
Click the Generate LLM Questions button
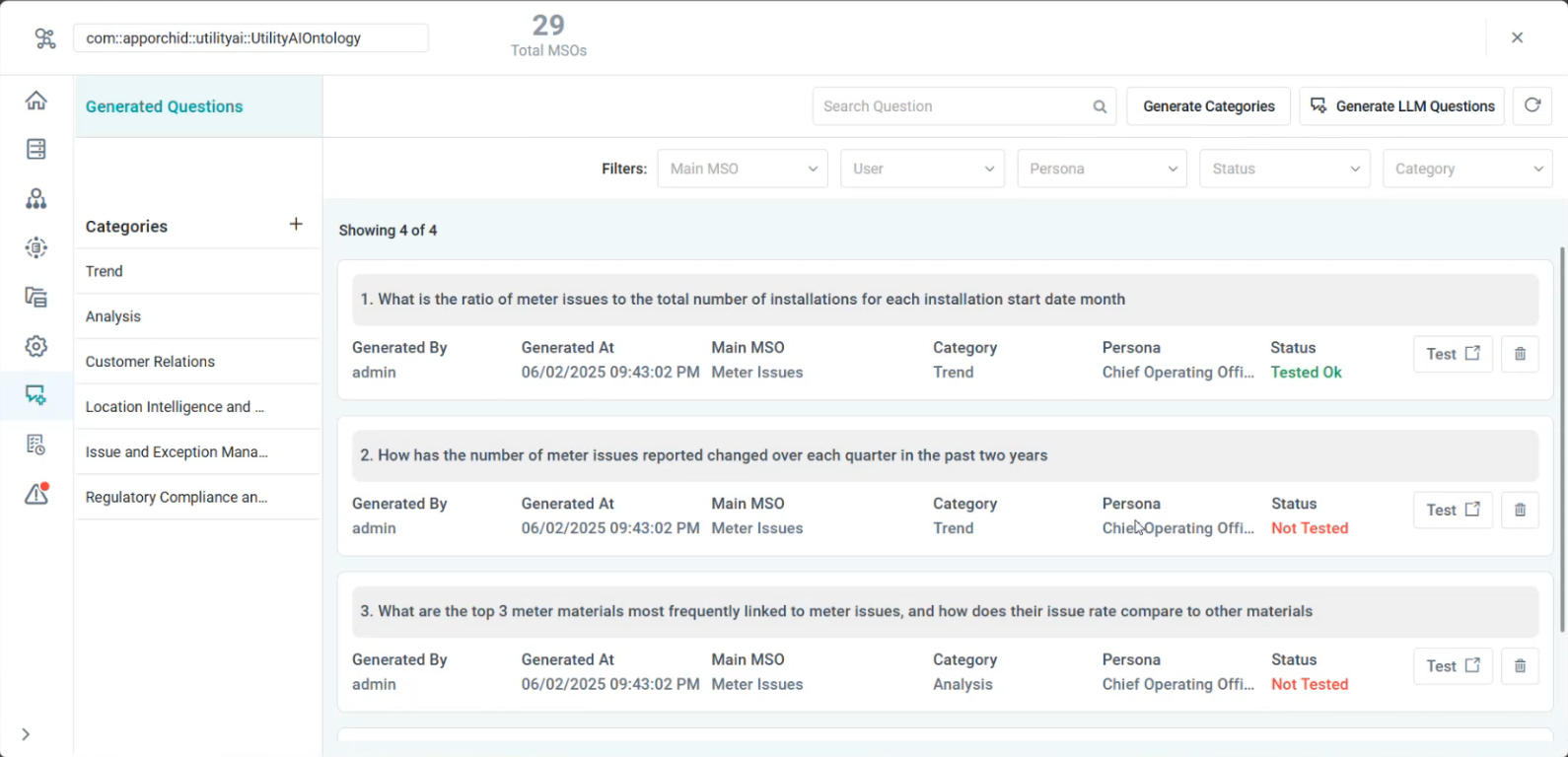coord(1401,106)
